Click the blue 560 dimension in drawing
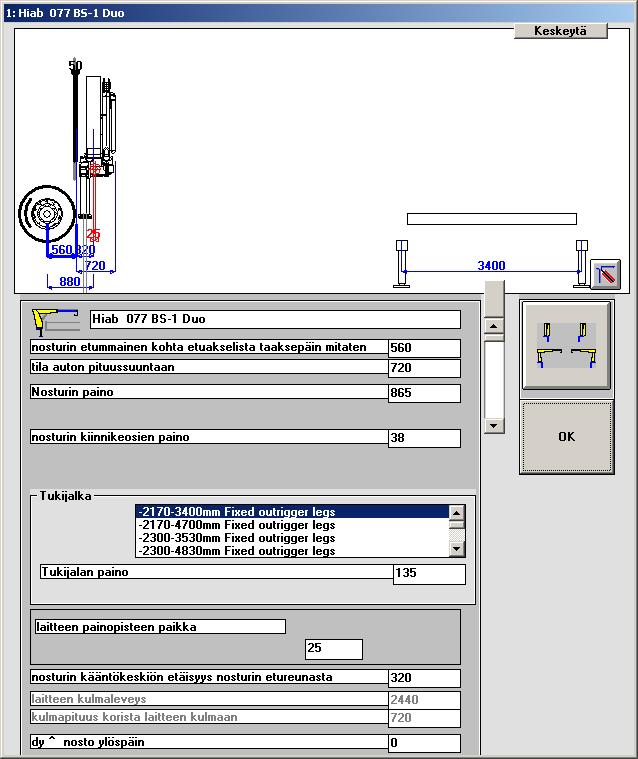 [x=62, y=250]
